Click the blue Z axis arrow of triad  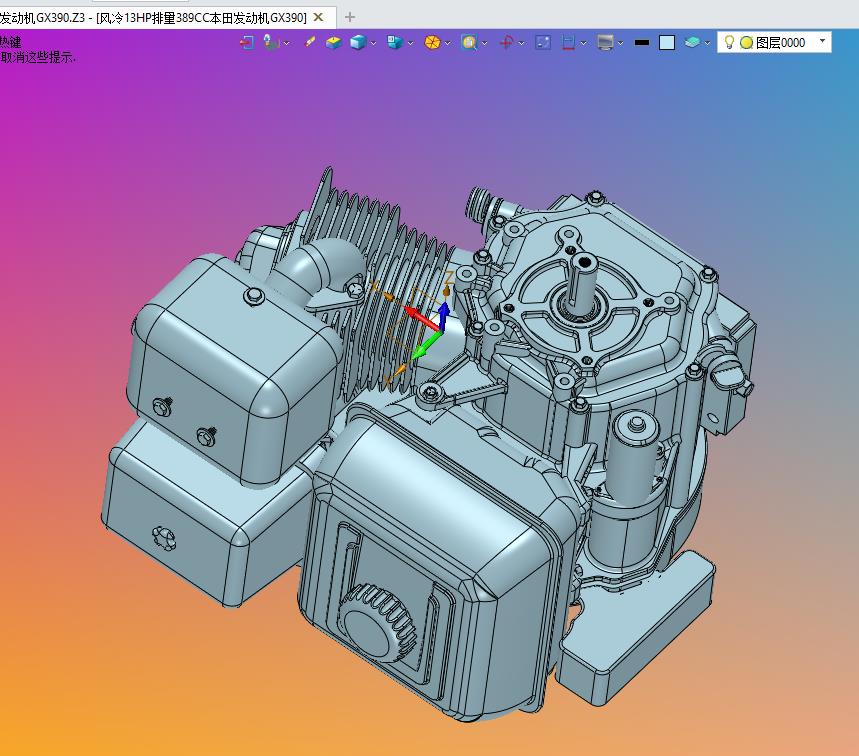(x=444, y=316)
